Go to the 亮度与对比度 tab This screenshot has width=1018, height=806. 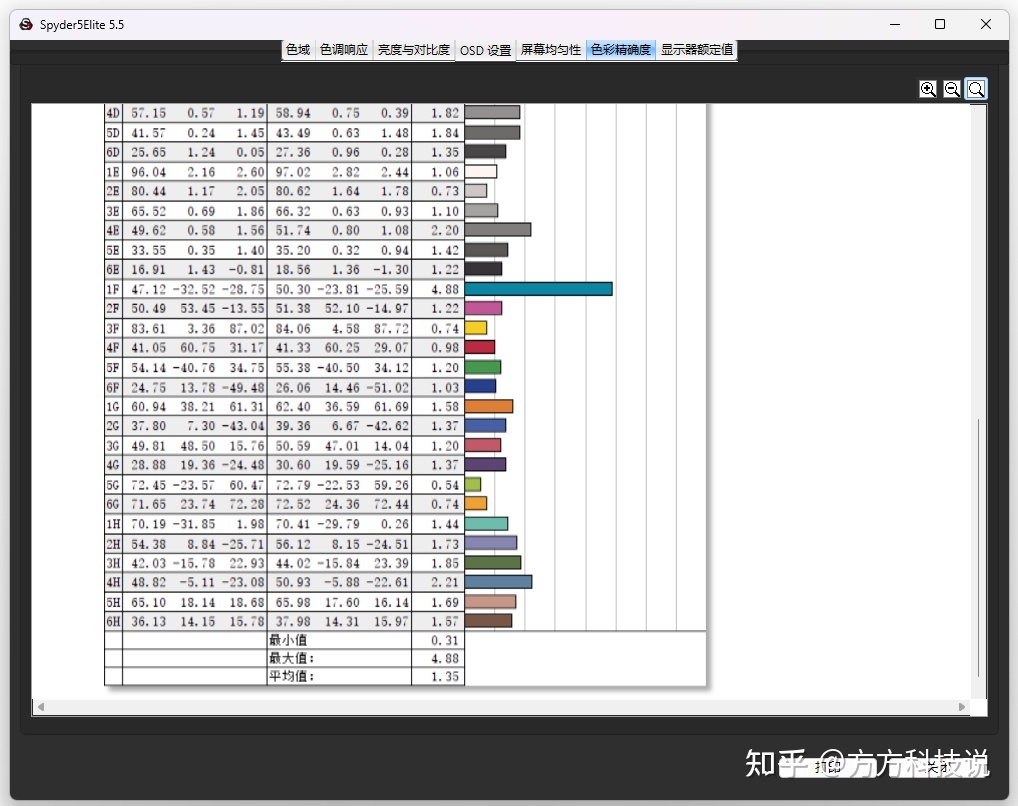click(414, 50)
